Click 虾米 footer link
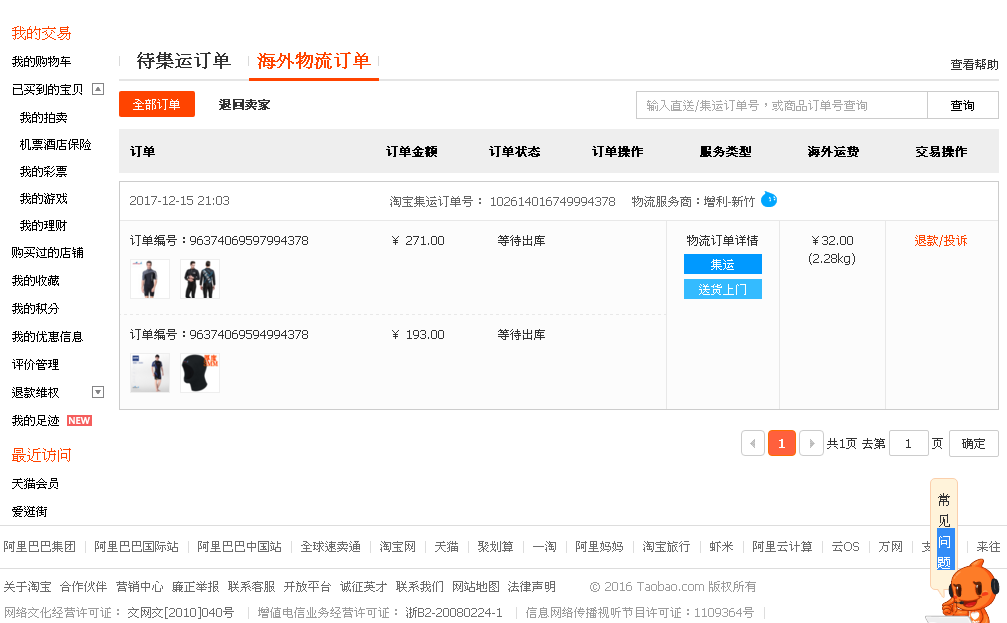Screen dimensions: 1007x623 click(721, 547)
